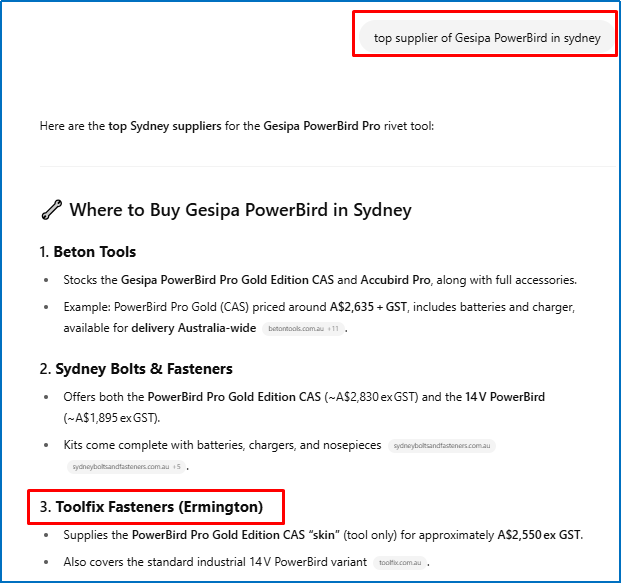This screenshot has height=584, width=622.
Task: Click the wrench icon beside the heading
Action: 50,210
